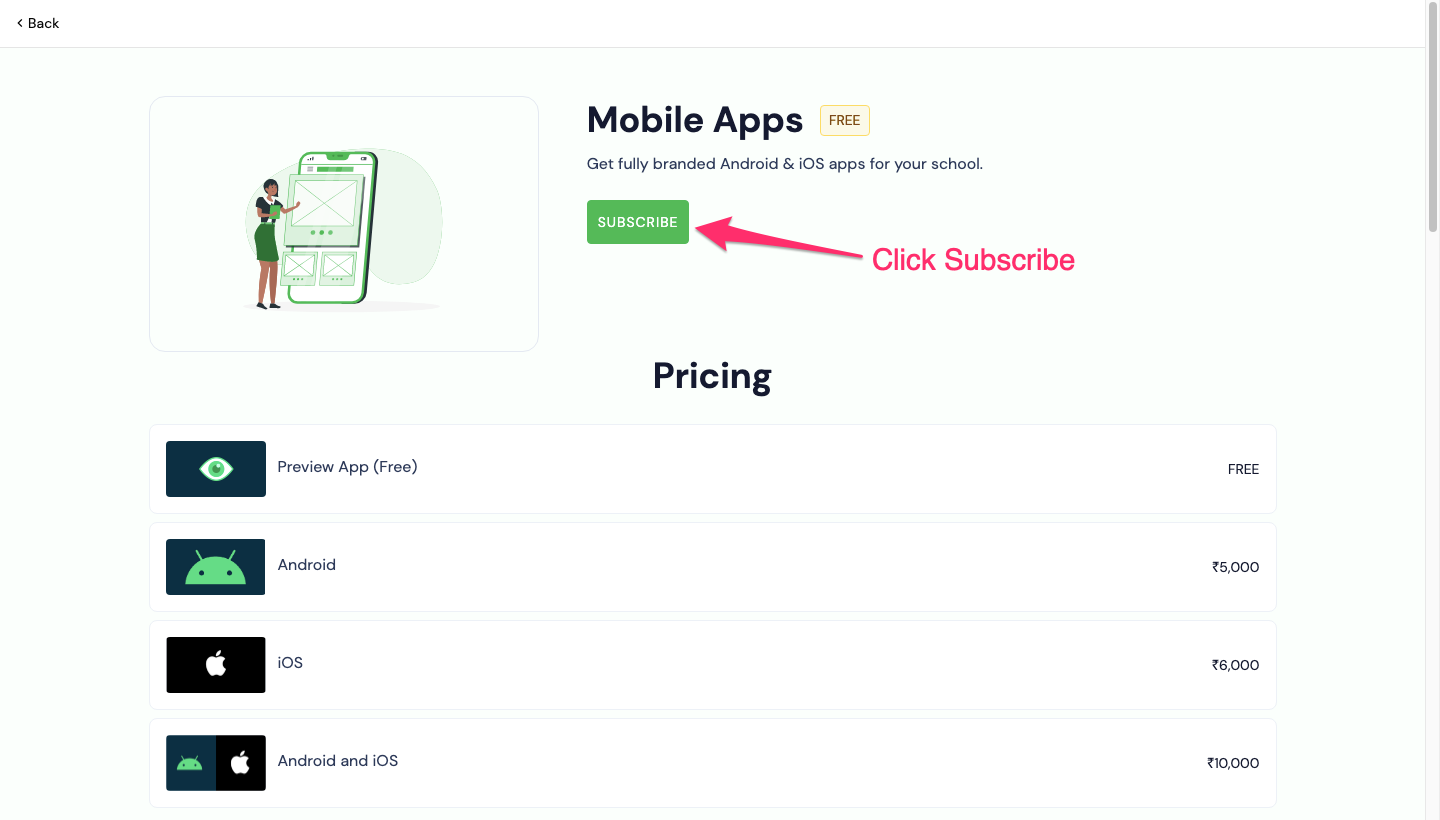This screenshot has width=1440, height=820.
Task: Click the phone illustration image
Action: click(x=343, y=223)
